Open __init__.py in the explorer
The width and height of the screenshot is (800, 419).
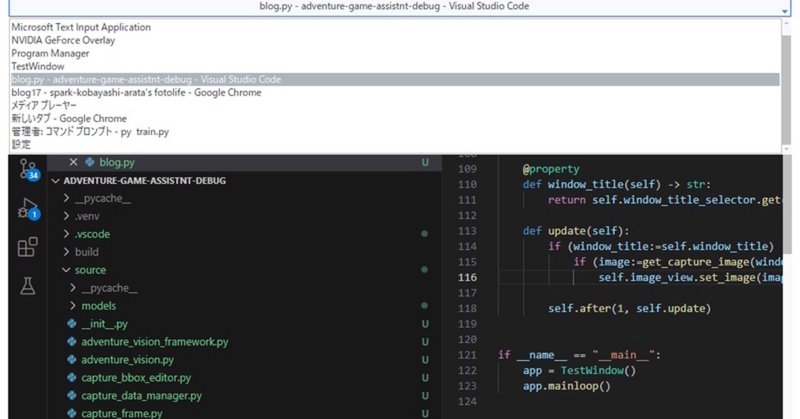tap(105, 324)
